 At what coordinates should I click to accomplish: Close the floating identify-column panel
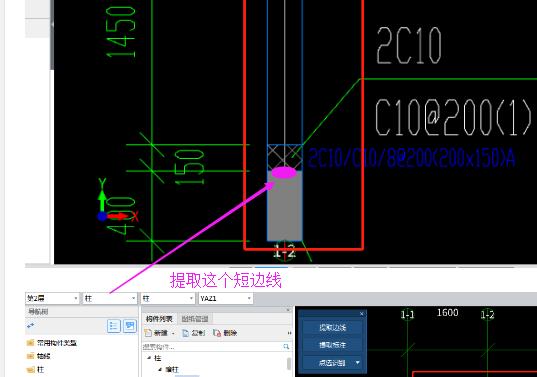pos(362,314)
